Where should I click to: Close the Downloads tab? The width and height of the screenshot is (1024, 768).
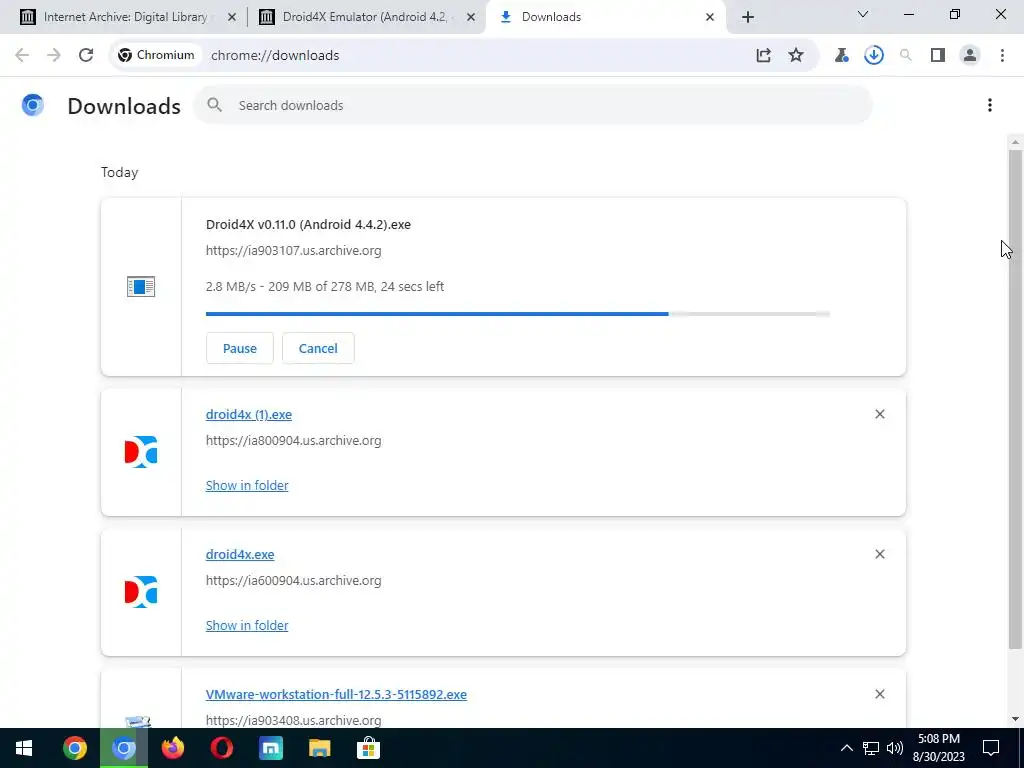tap(710, 17)
